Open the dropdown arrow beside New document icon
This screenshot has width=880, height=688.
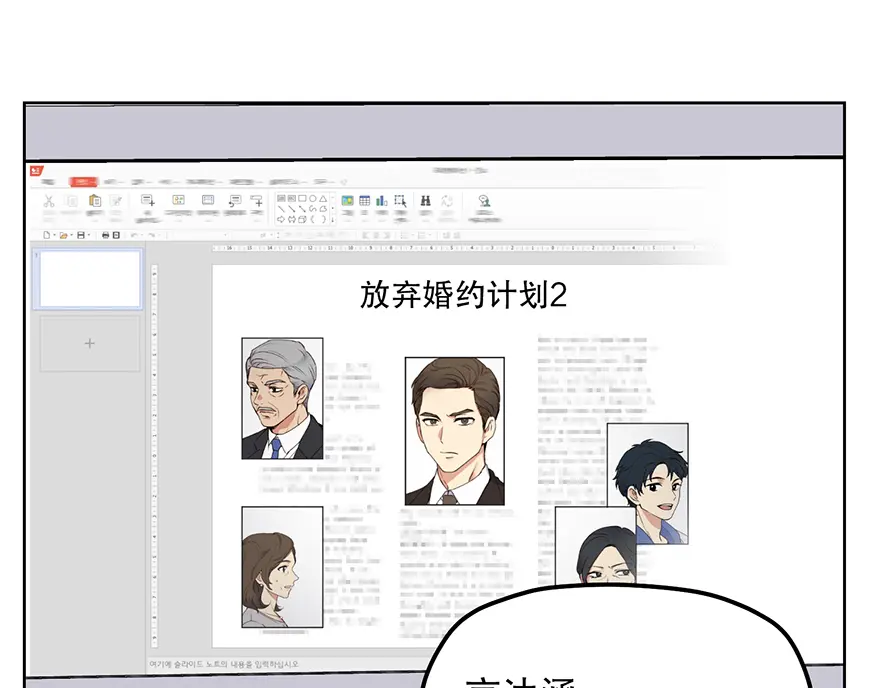pos(54,235)
